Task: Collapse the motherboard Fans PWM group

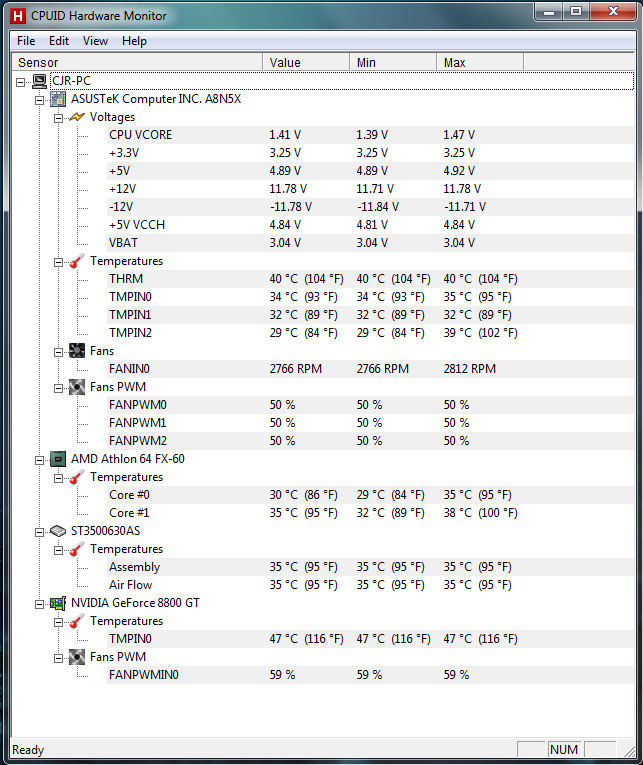Action: point(58,388)
